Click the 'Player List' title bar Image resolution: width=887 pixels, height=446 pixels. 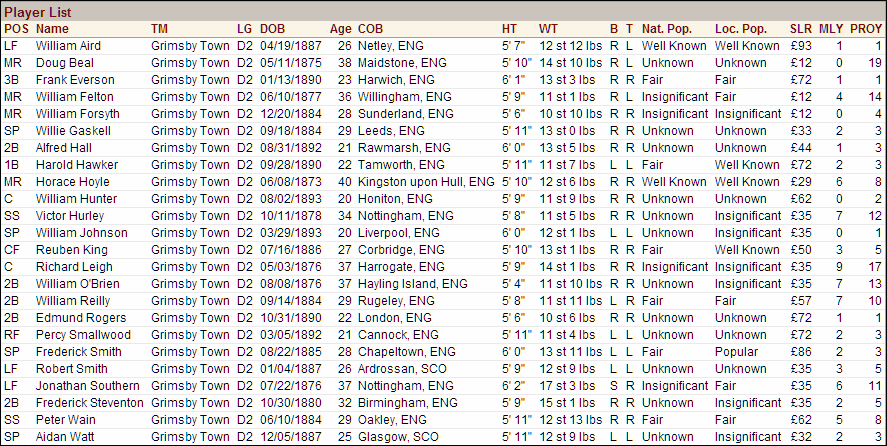point(444,11)
